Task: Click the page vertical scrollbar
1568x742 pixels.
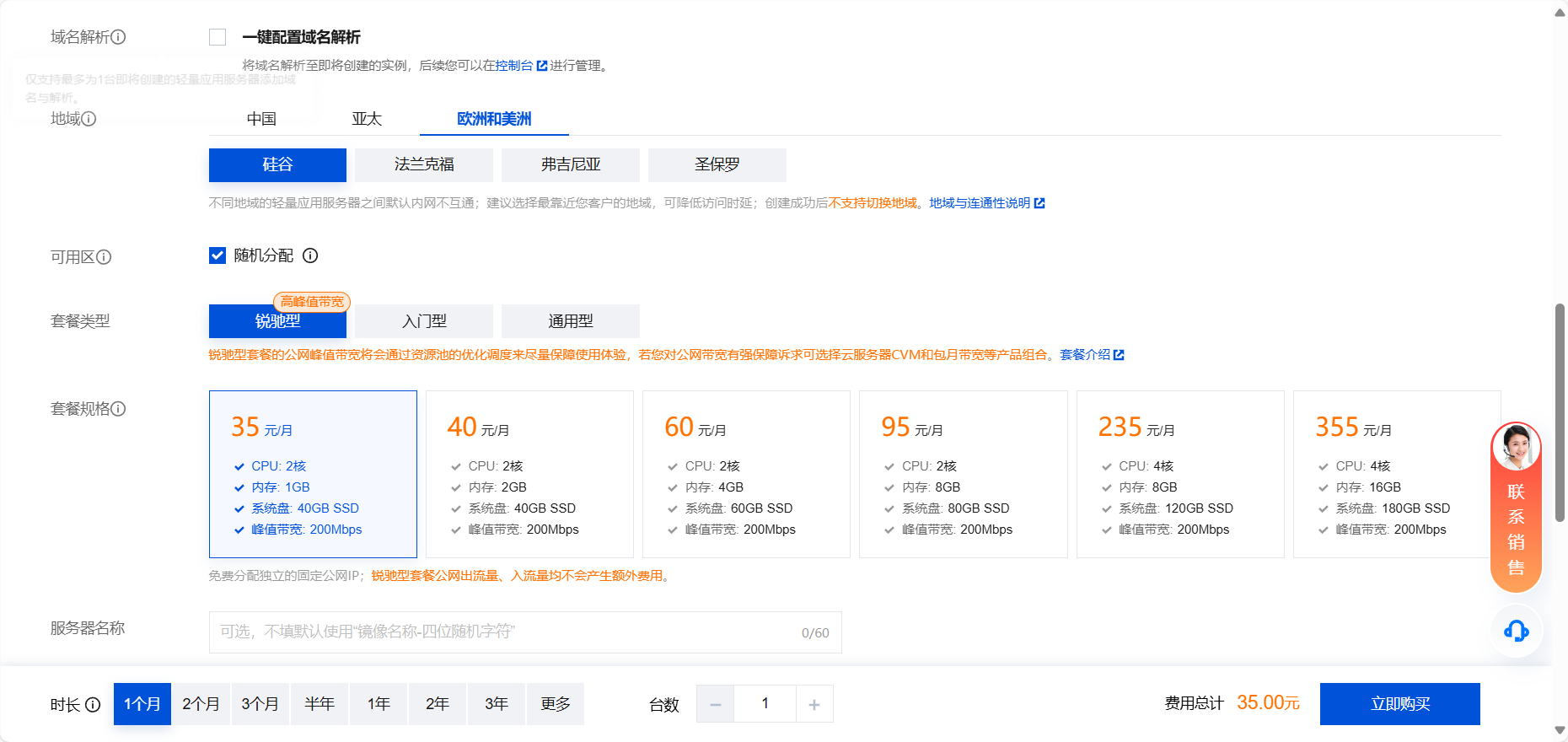Action: coord(1560,413)
